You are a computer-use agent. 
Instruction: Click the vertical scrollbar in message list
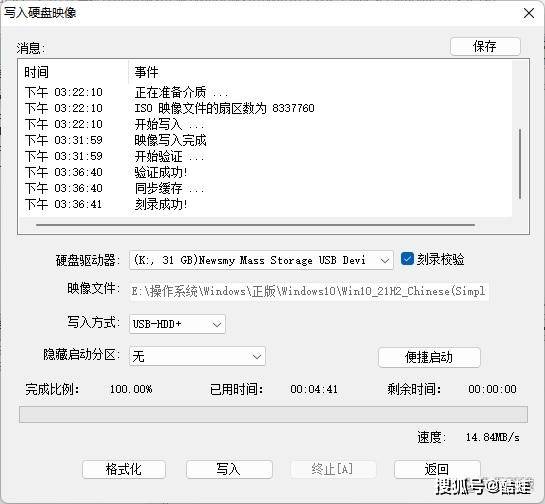pos(520,163)
